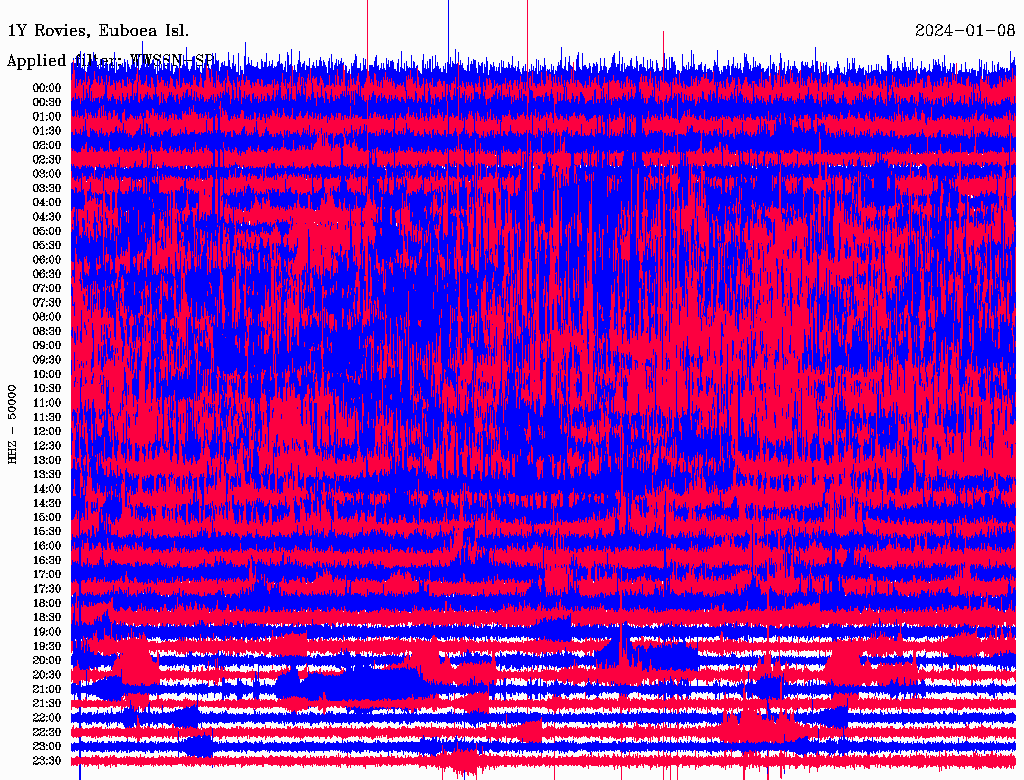Select the 21:30 row label
Viewport: 1024px width, 780px height.
tap(47, 704)
